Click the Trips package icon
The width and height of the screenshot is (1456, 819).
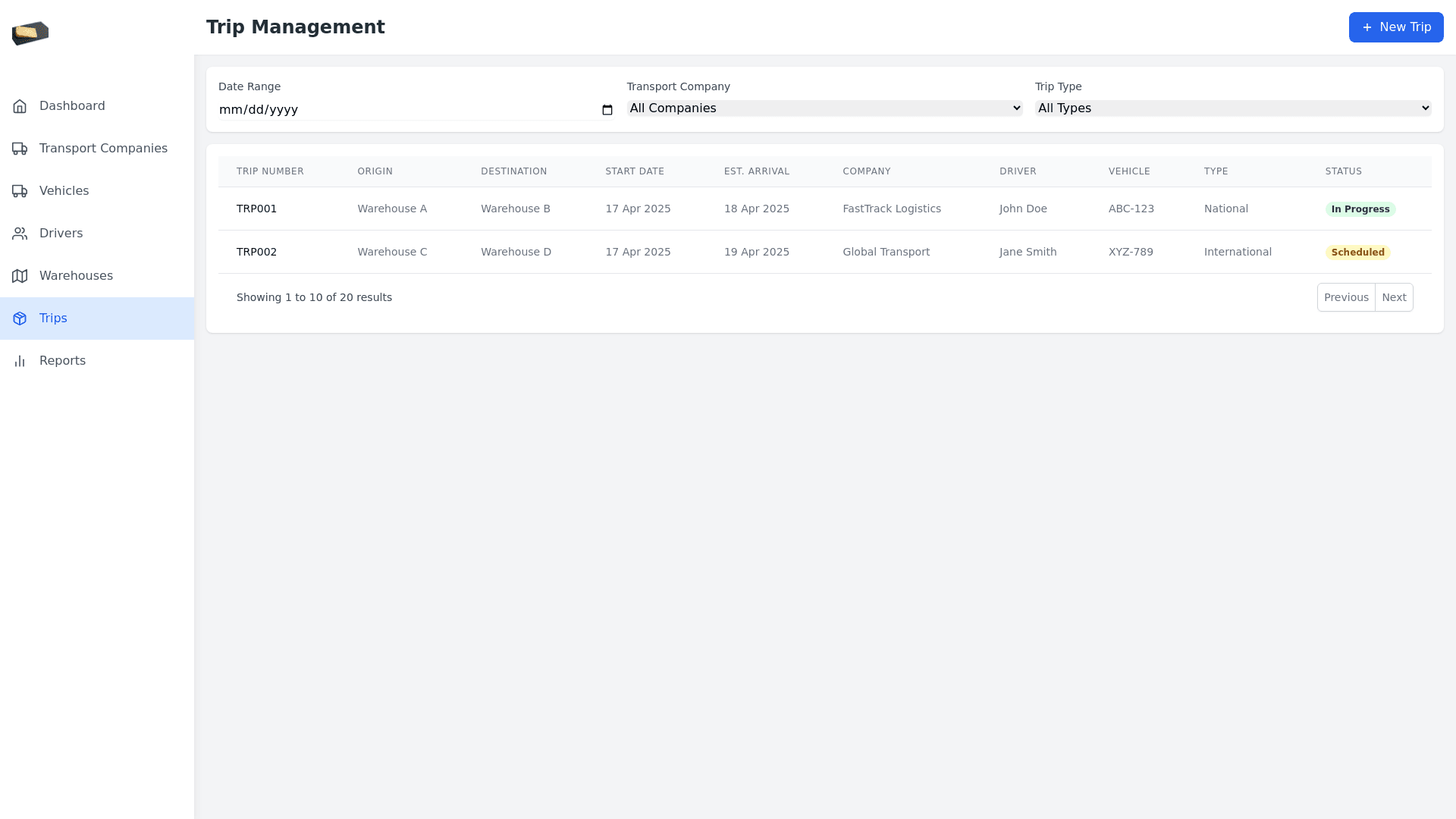[x=20, y=318]
